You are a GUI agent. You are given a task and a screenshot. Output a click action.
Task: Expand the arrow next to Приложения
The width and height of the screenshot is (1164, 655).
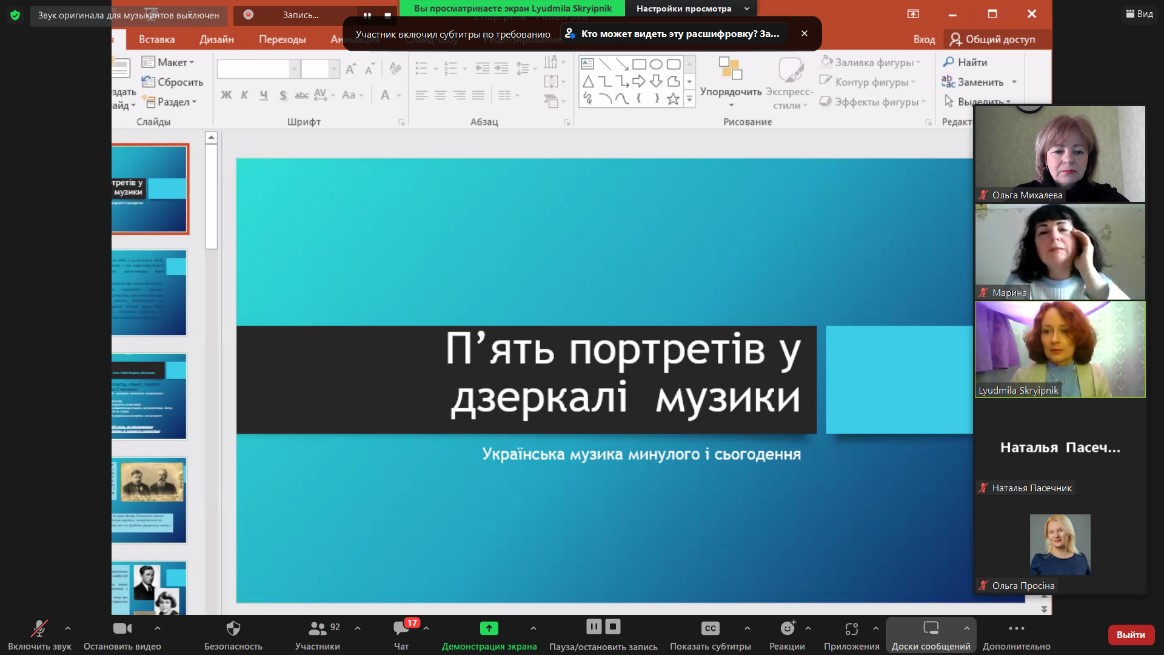(x=876, y=628)
